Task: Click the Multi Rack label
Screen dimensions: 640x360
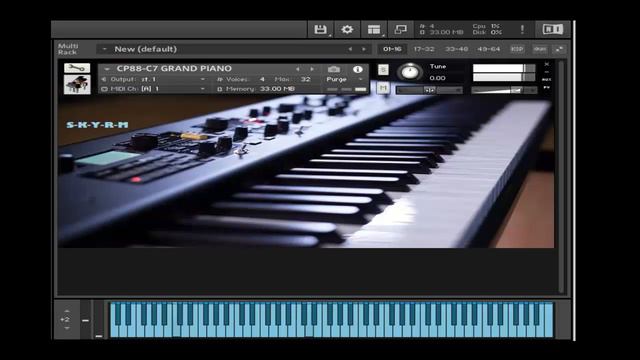Action: [68, 49]
